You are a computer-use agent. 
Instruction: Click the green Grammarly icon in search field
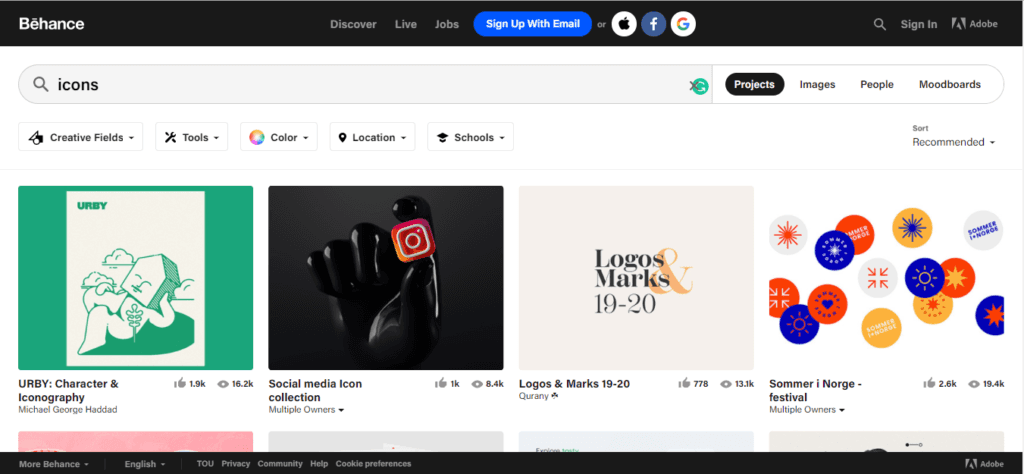point(701,86)
